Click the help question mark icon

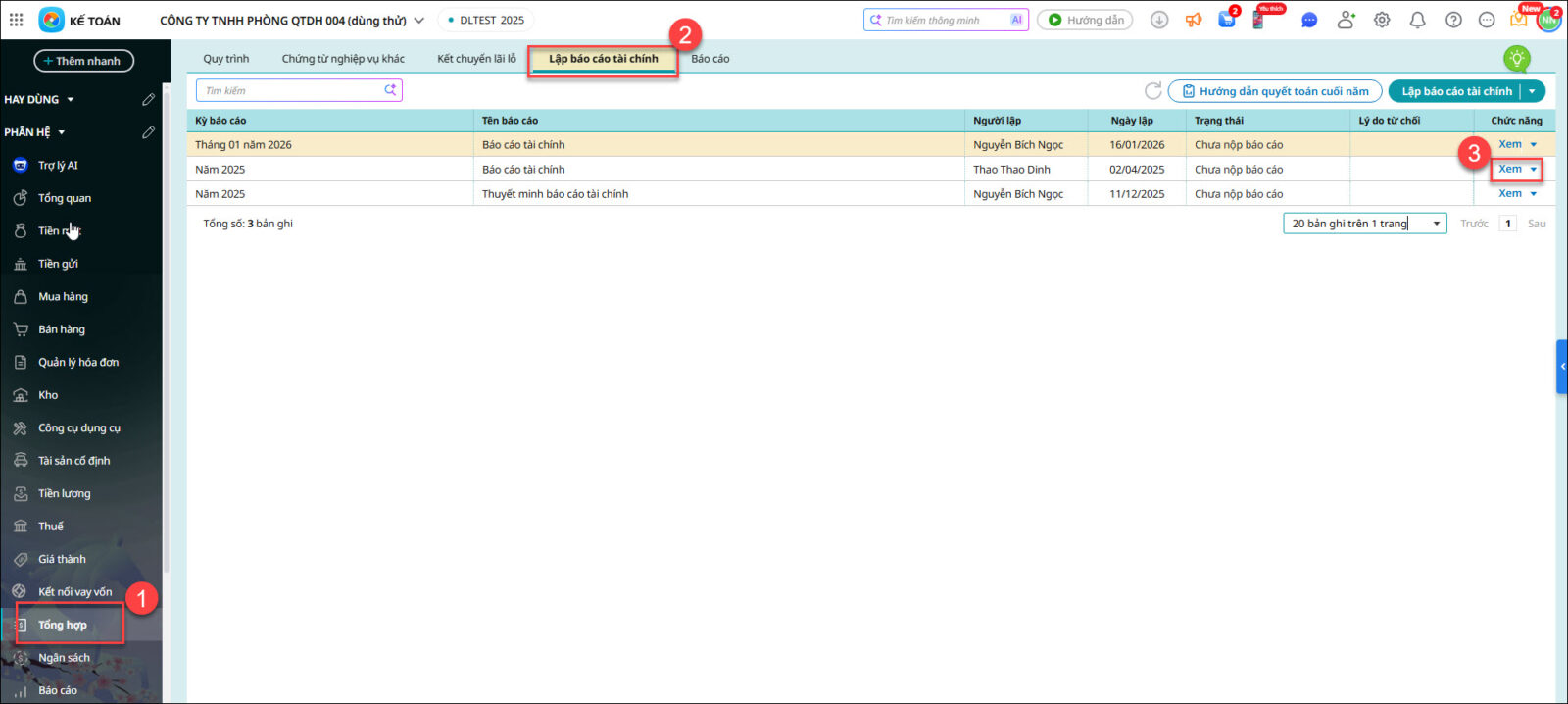tap(1453, 20)
